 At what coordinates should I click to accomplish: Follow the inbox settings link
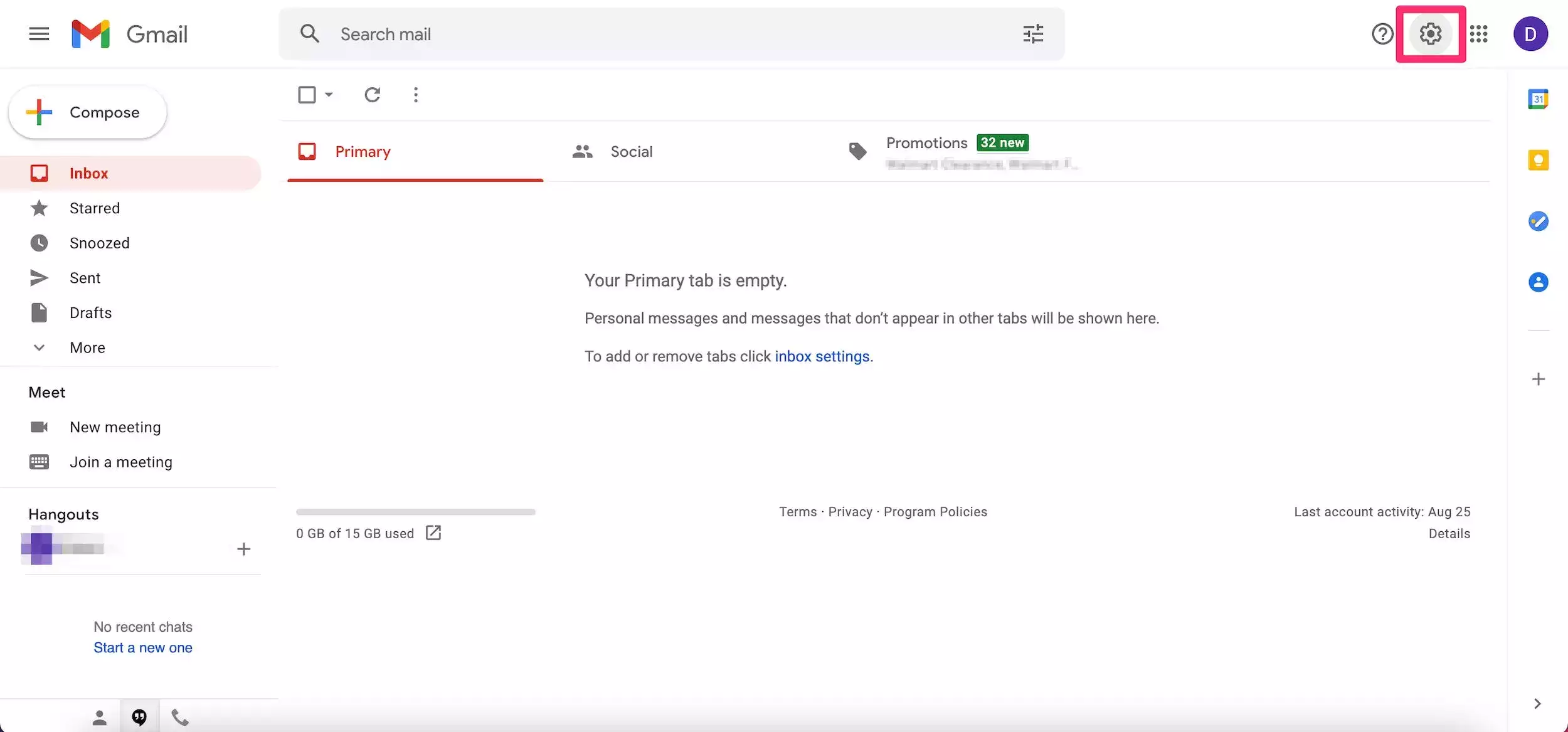click(x=822, y=356)
